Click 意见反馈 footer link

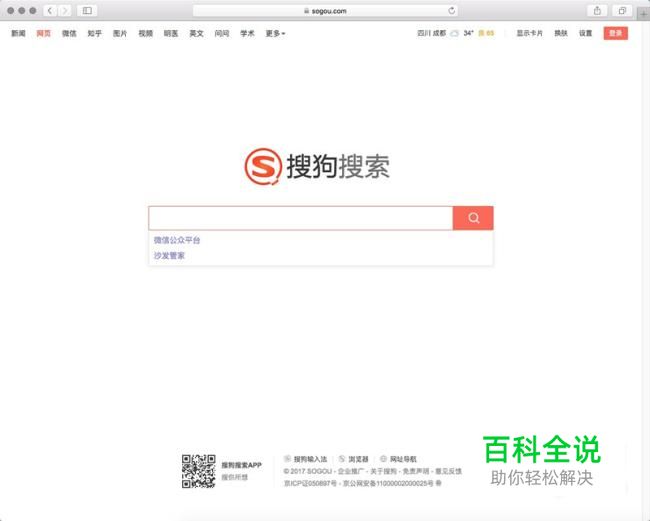[x=449, y=471]
